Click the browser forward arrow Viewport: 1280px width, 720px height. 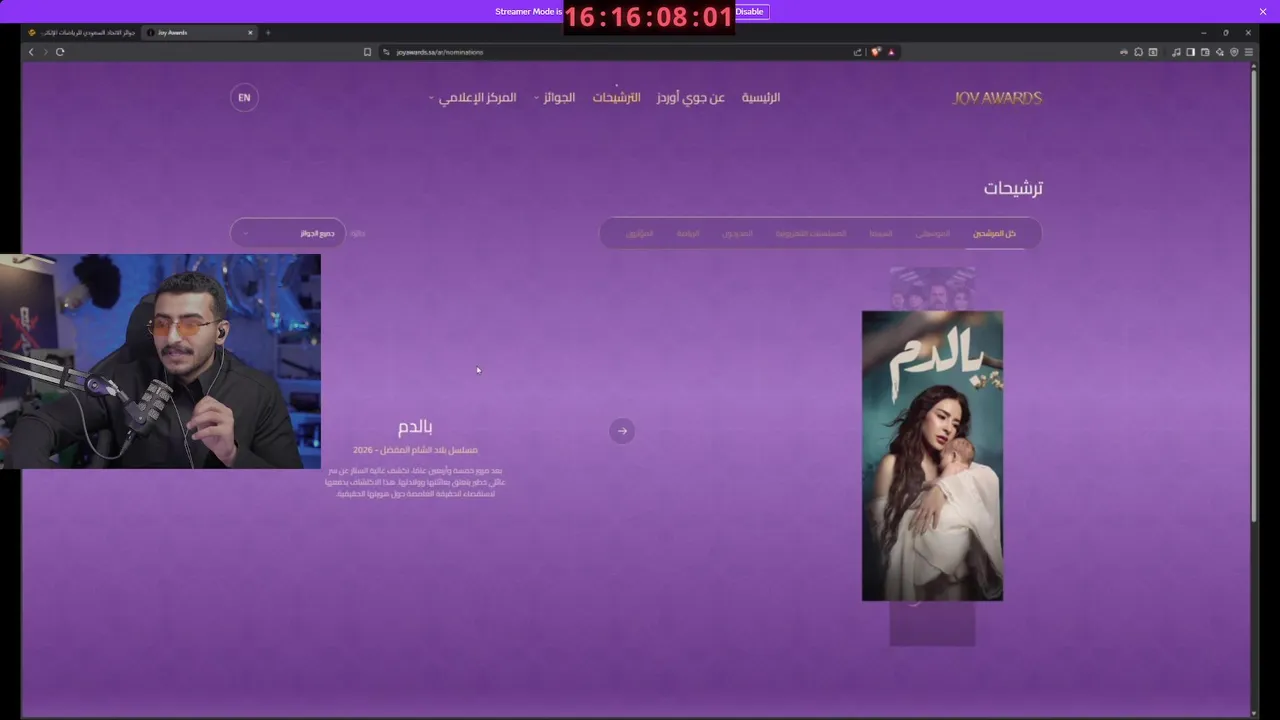click(45, 52)
